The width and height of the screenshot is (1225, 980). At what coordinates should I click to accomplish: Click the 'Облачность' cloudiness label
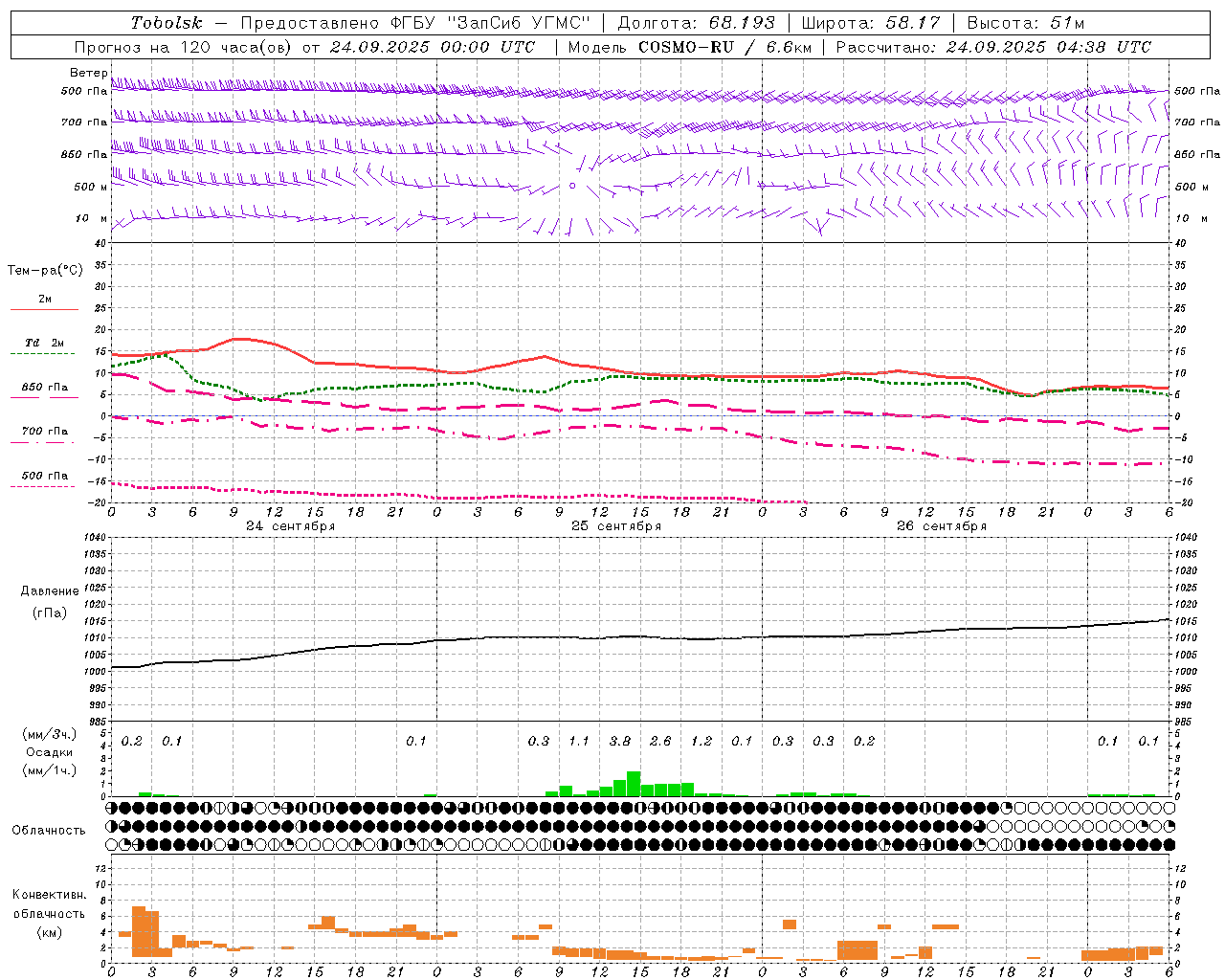49,831
